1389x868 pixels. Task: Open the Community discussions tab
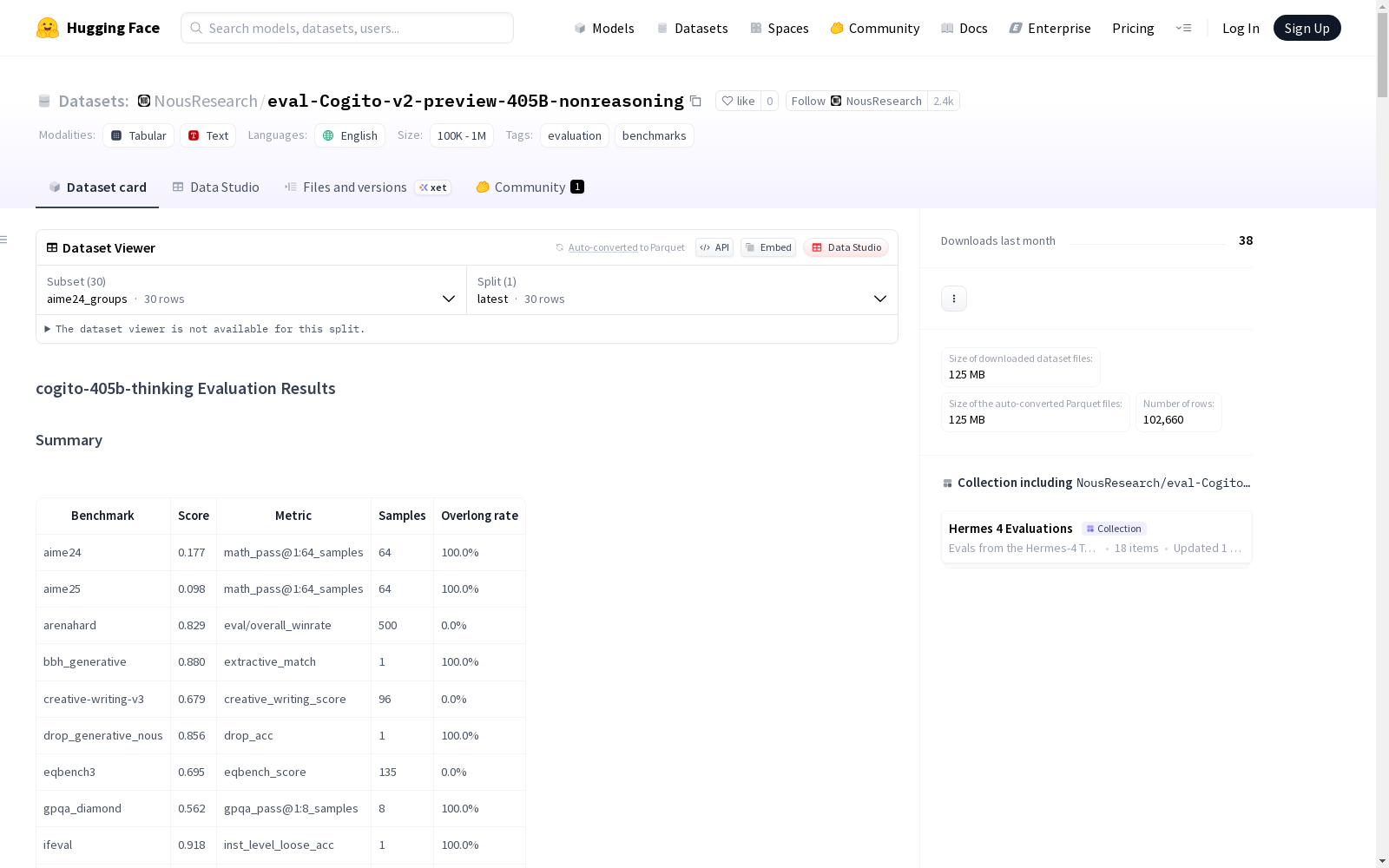[530, 187]
